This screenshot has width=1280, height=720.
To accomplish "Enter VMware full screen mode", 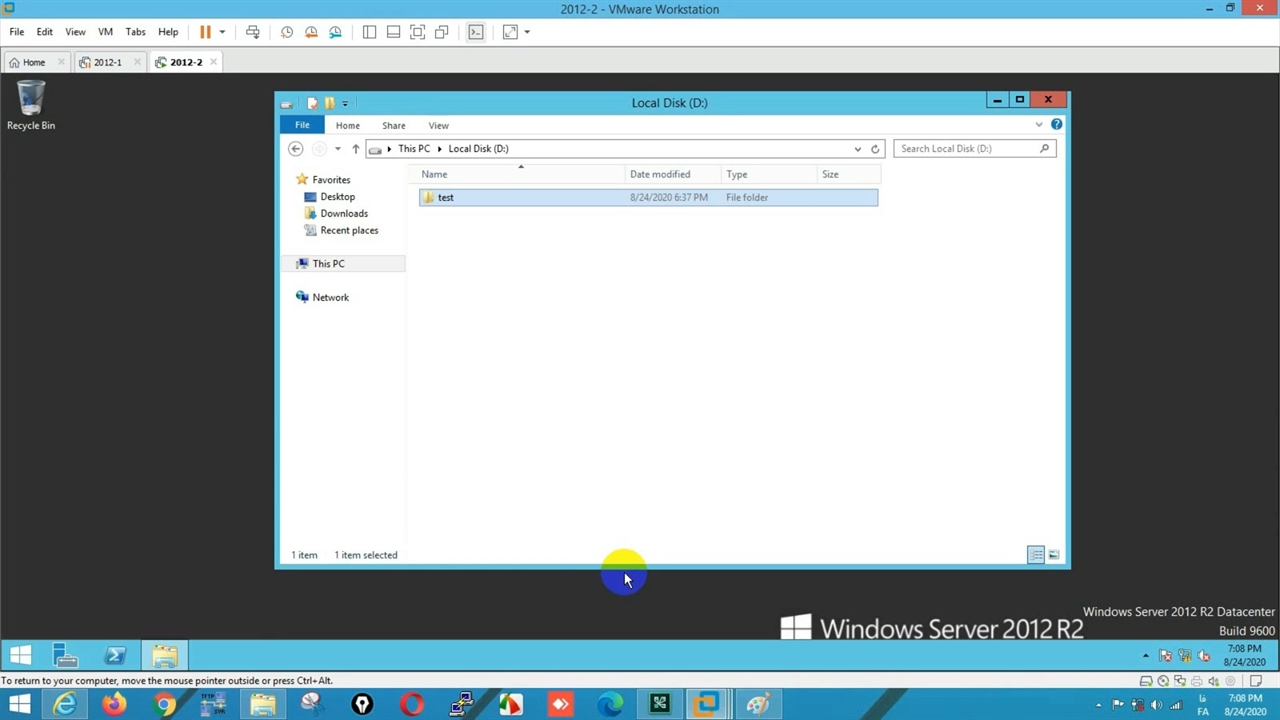I will point(417,32).
